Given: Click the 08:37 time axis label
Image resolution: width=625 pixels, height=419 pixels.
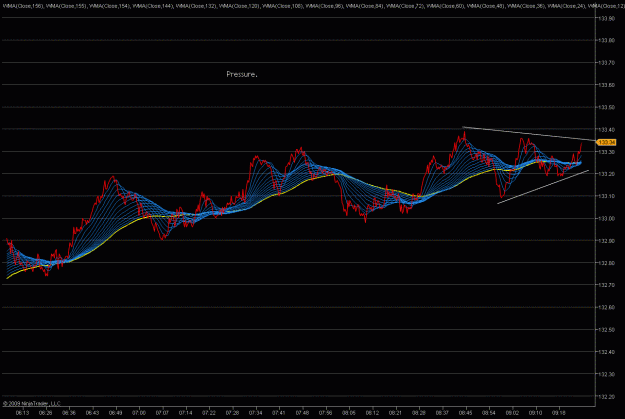Looking at the screenshot, I should pyautogui.click(x=442, y=413).
